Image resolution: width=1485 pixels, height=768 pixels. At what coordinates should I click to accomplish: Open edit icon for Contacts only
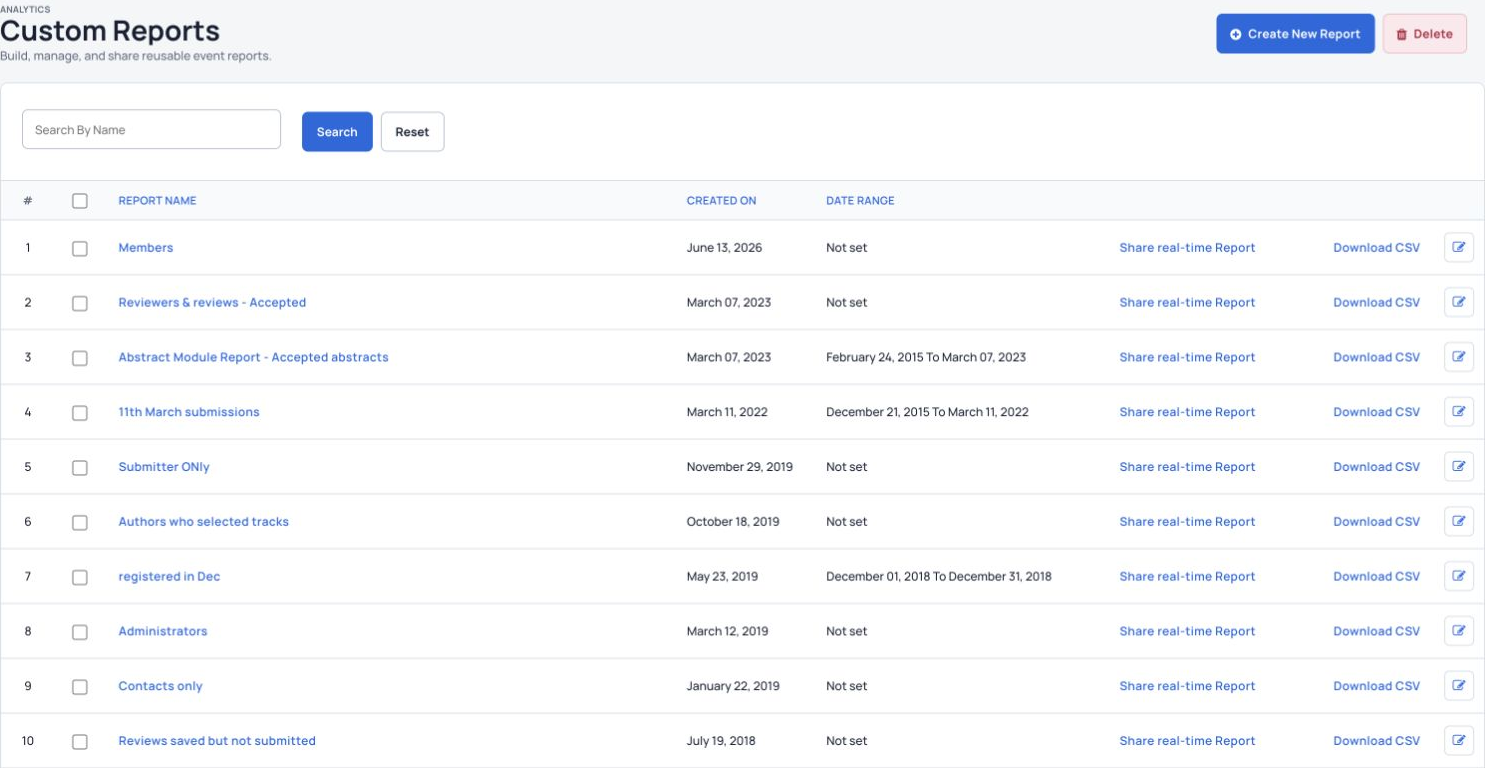1458,686
